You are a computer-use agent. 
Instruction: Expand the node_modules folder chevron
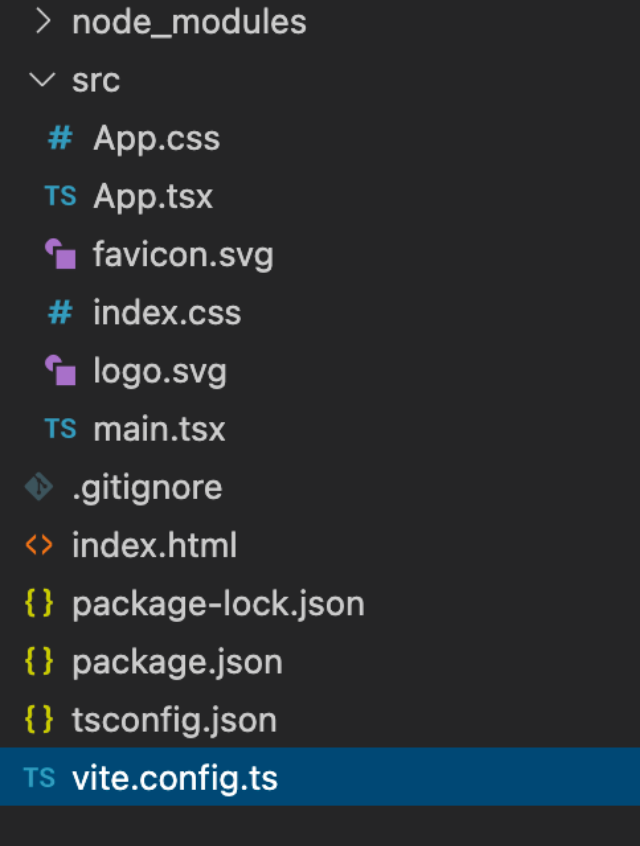click(42, 22)
